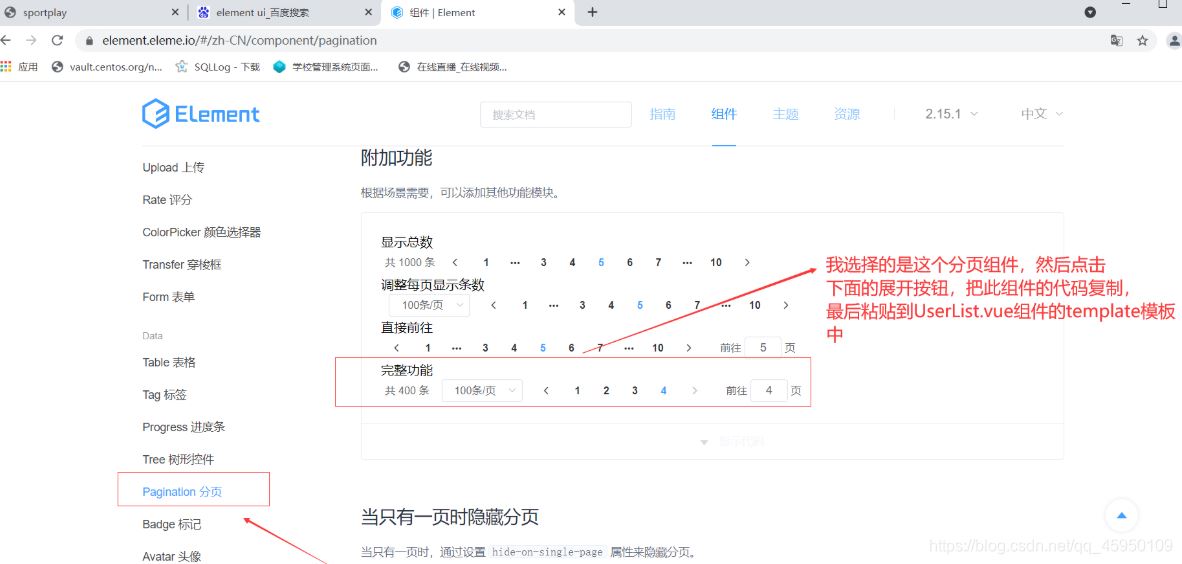Click the address bar URL
Image resolution: width=1182 pixels, height=564 pixels.
pos(240,41)
